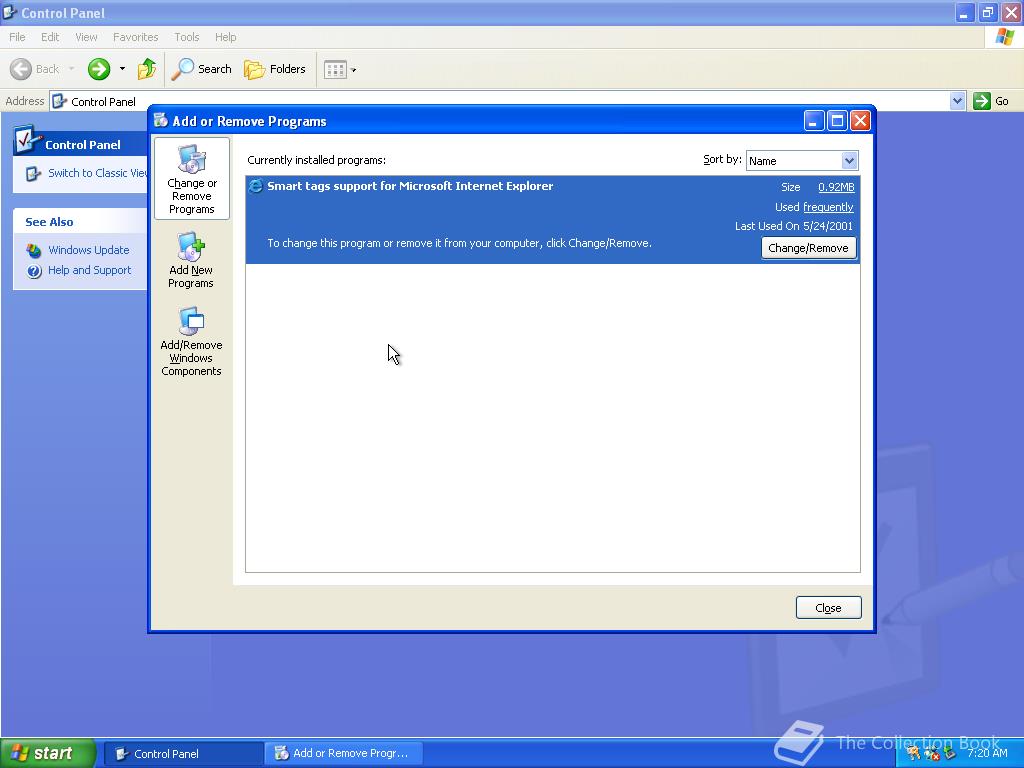
Task: Open the Forward history dropdown arrow
Action: coord(122,69)
